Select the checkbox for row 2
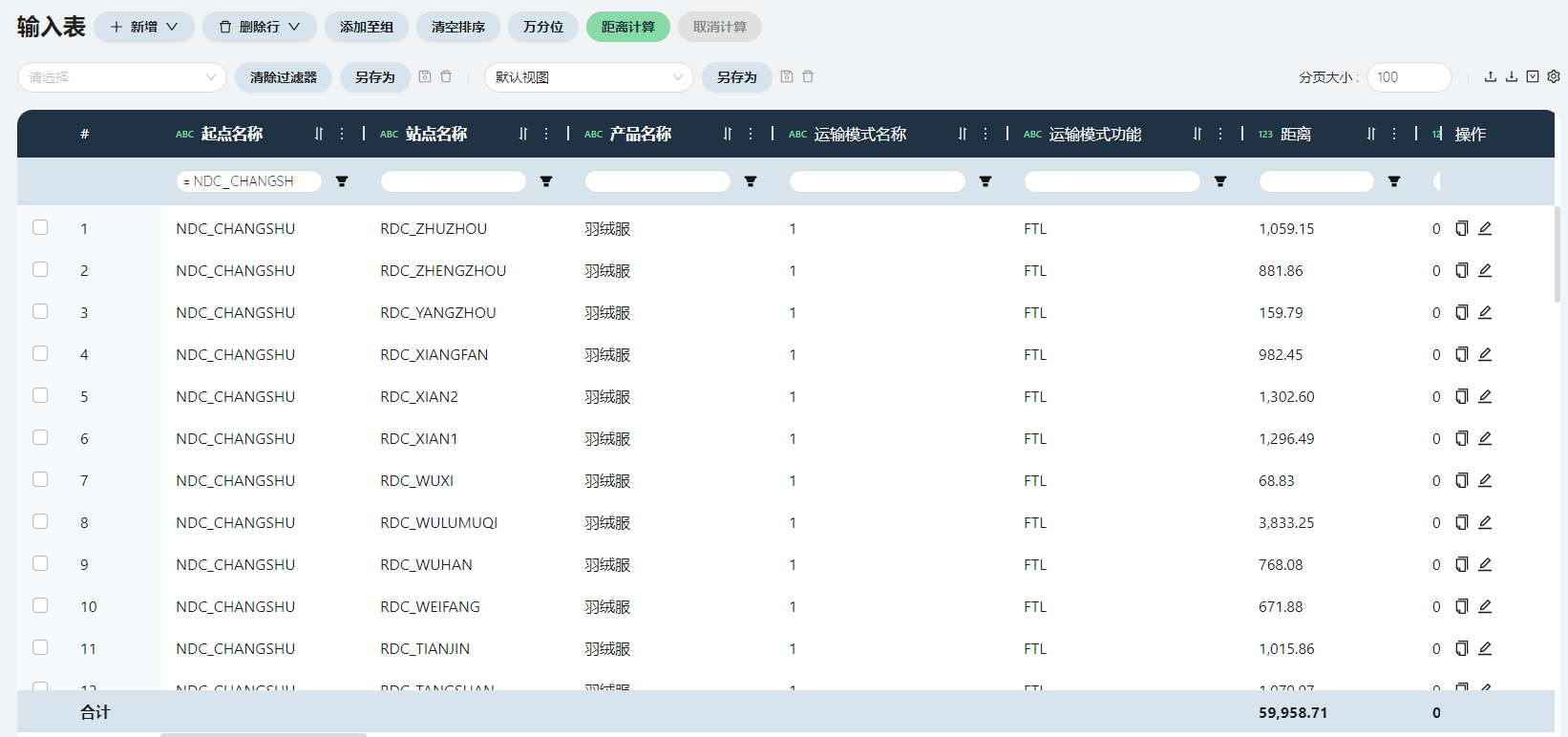Screen dimensions: 1568x737 coord(40,269)
